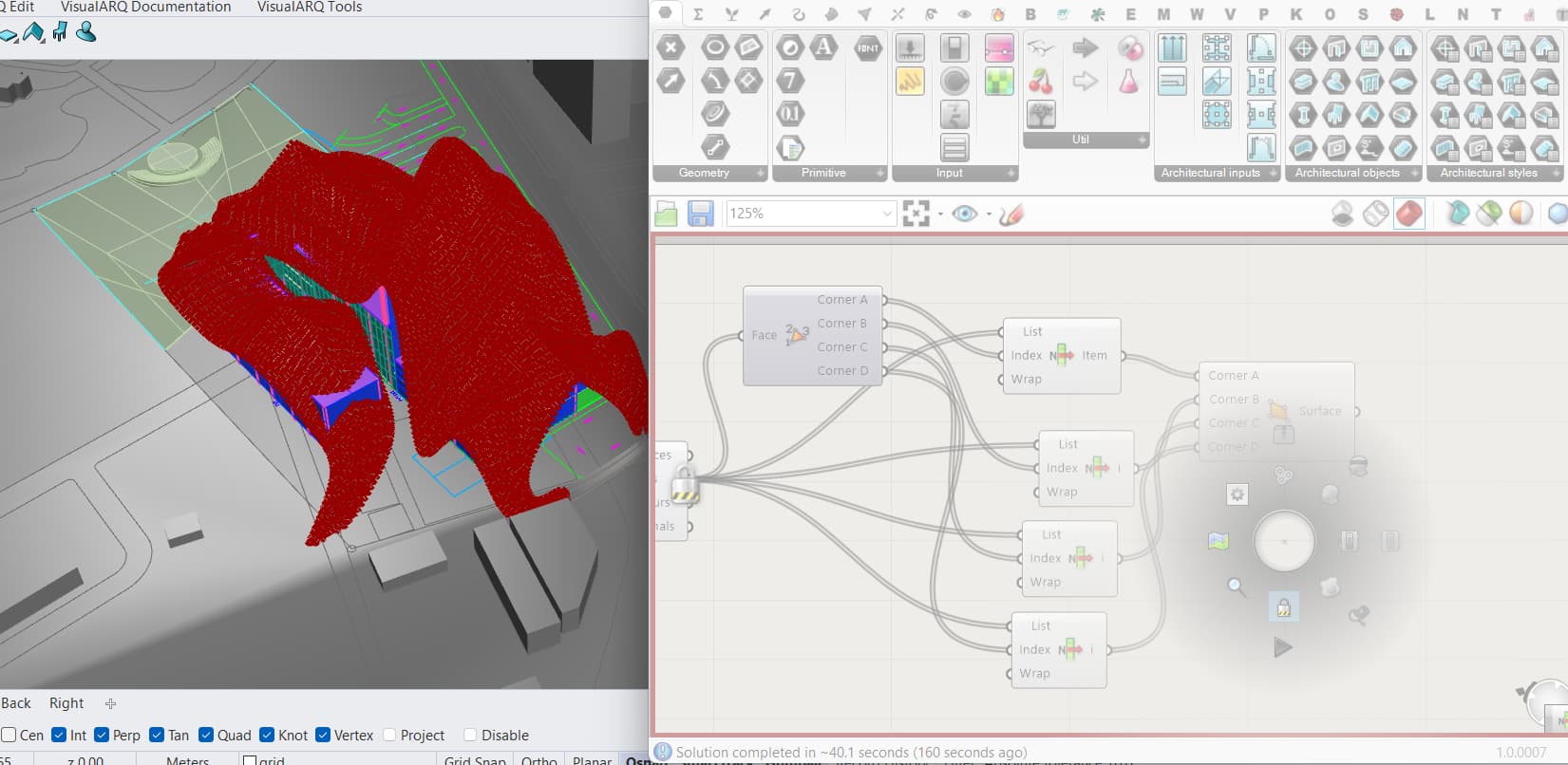Uncheck the Vertex object snap
This screenshot has width=1568, height=765.
[323, 735]
